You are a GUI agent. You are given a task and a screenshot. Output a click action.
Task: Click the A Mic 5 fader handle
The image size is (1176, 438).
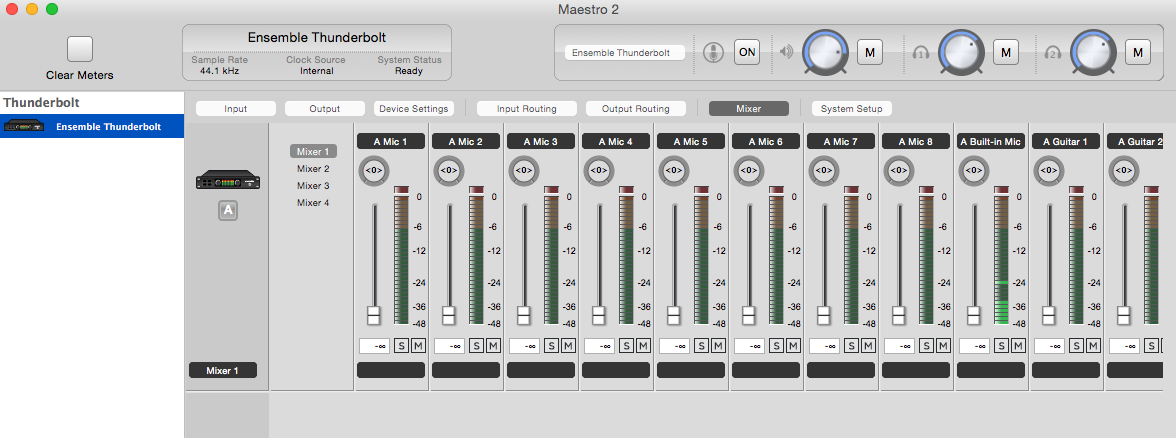click(x=674, y=315)
